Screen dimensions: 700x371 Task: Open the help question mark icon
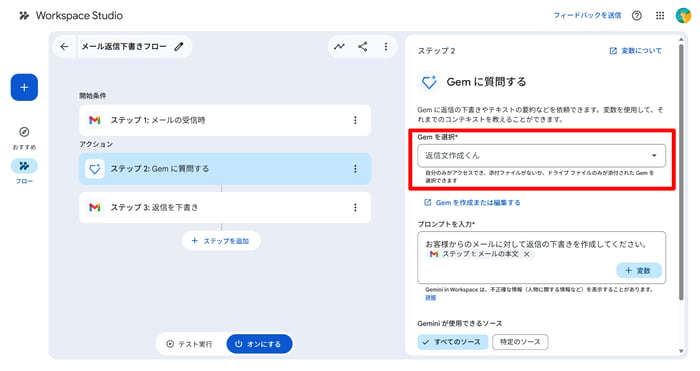(x=637, y=16)
